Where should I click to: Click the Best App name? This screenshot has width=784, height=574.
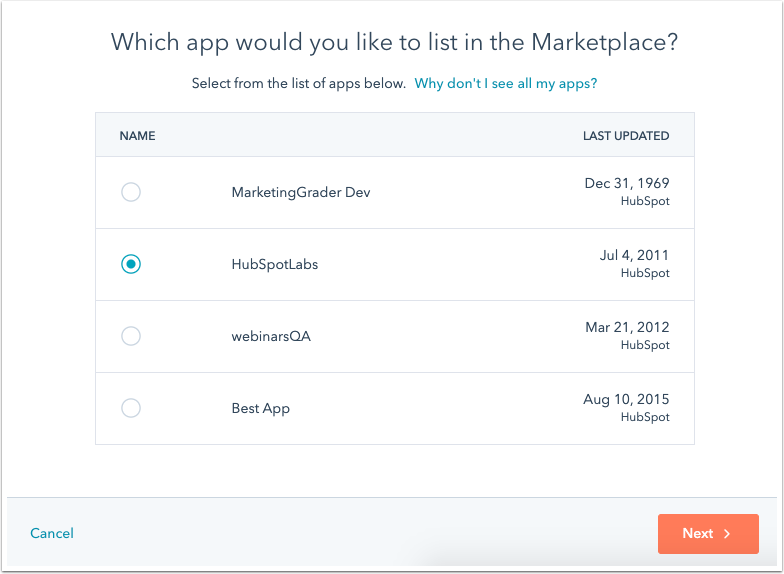click(261, 408)
